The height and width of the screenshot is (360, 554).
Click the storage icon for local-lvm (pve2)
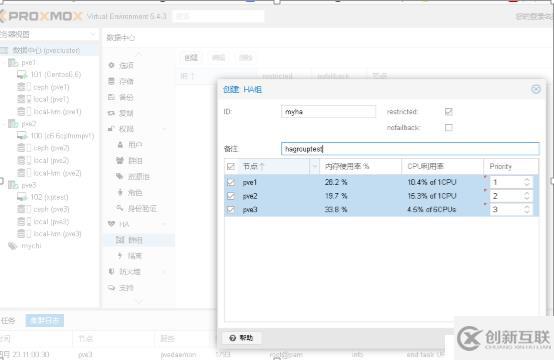pyautogui.click(x=24, y=173)
